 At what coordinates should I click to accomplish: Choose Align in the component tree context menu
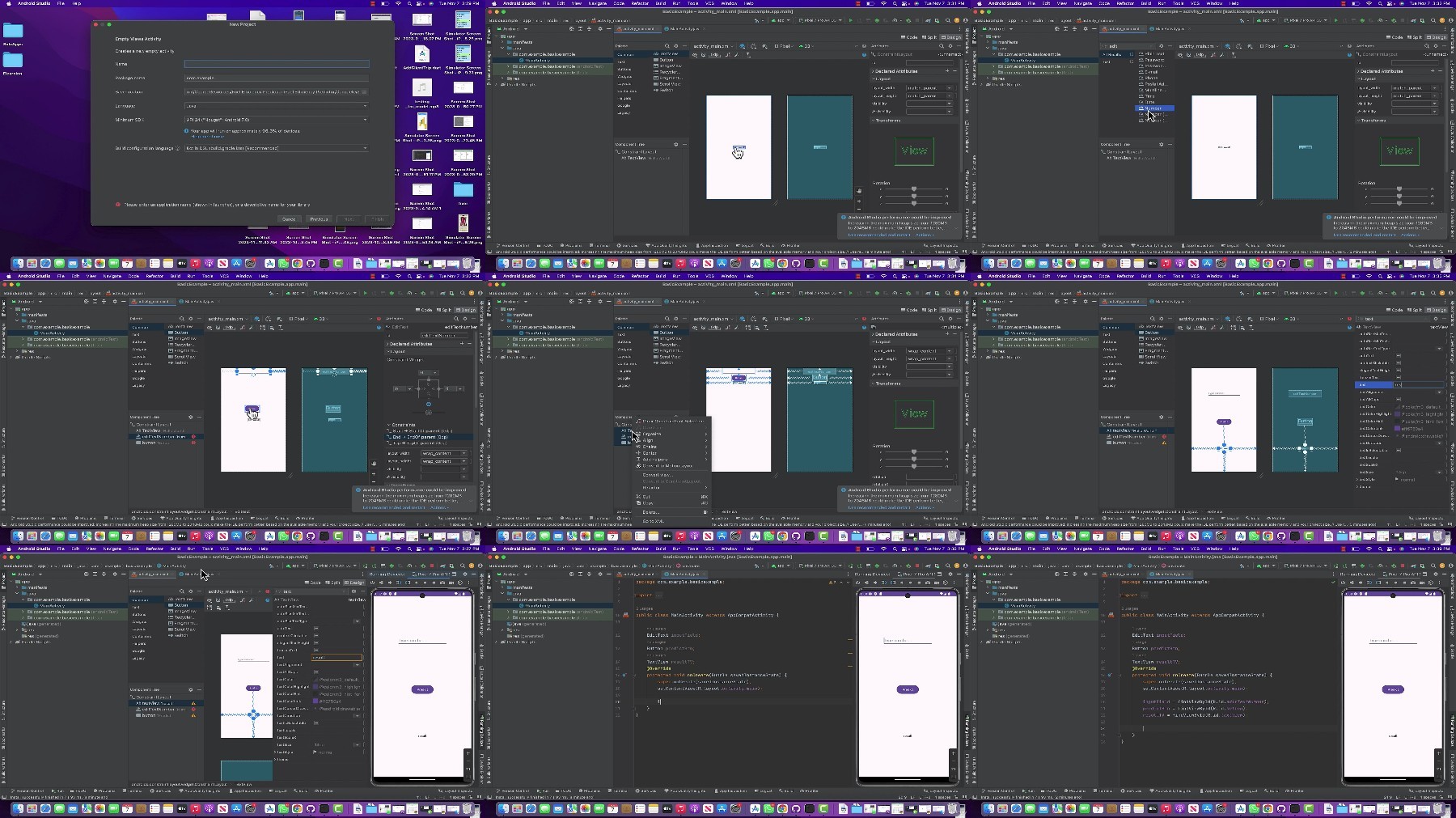(671, 440)
